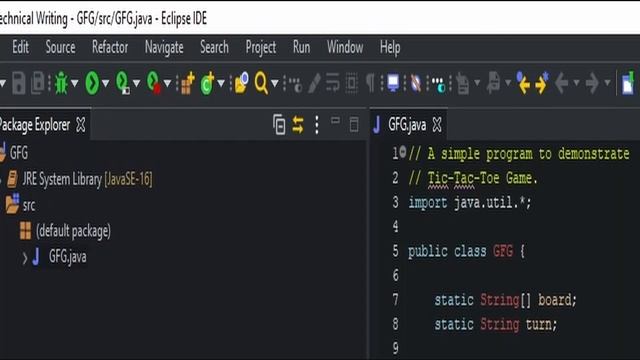Toggle Show Whitespace Characters paragraph icon
The image size is (640, 360).
click(370, 83)
